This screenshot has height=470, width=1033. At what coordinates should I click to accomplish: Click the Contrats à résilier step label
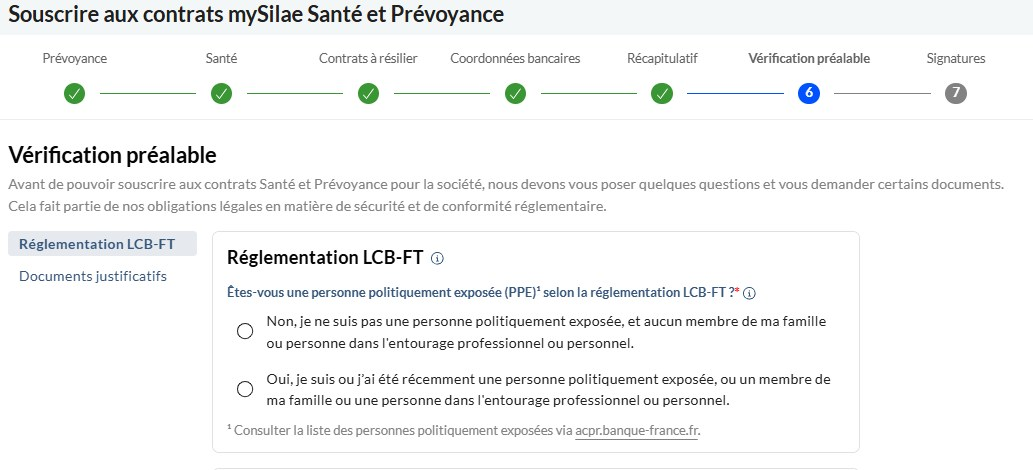pyautogui.click(x=368, y=59)
